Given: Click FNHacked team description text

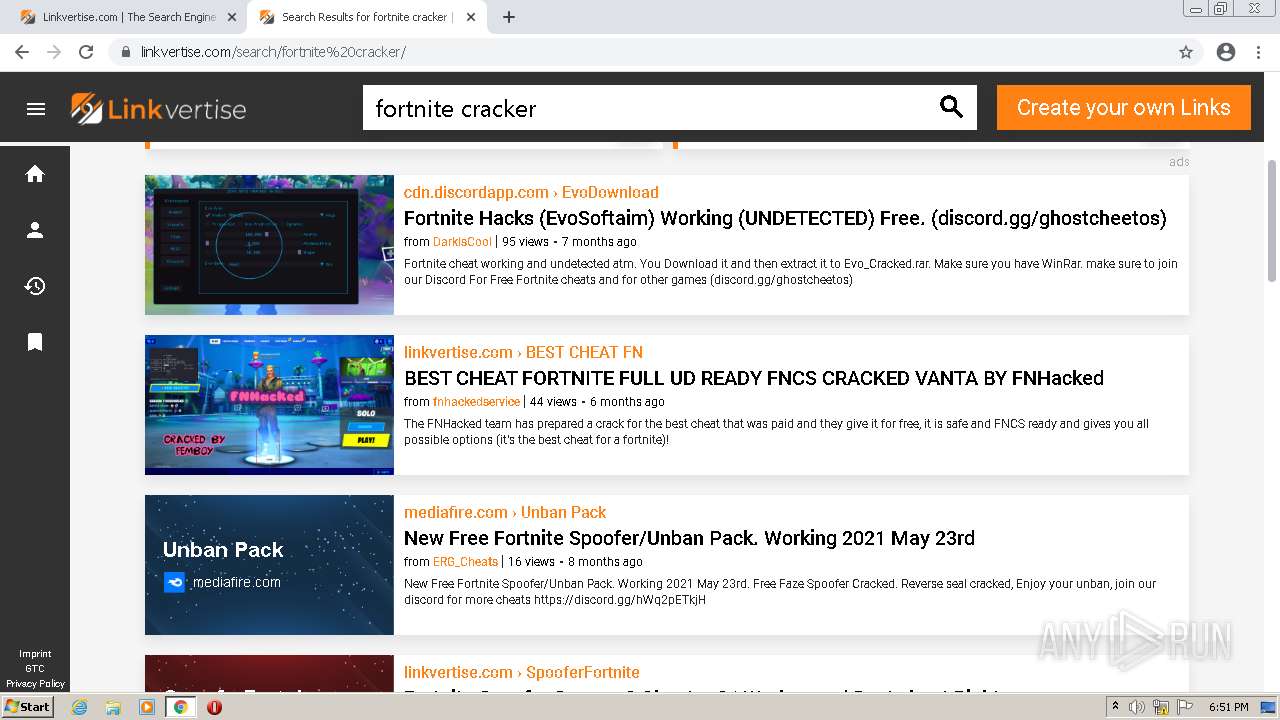Looking at the screenshot, I should point(776,432).
